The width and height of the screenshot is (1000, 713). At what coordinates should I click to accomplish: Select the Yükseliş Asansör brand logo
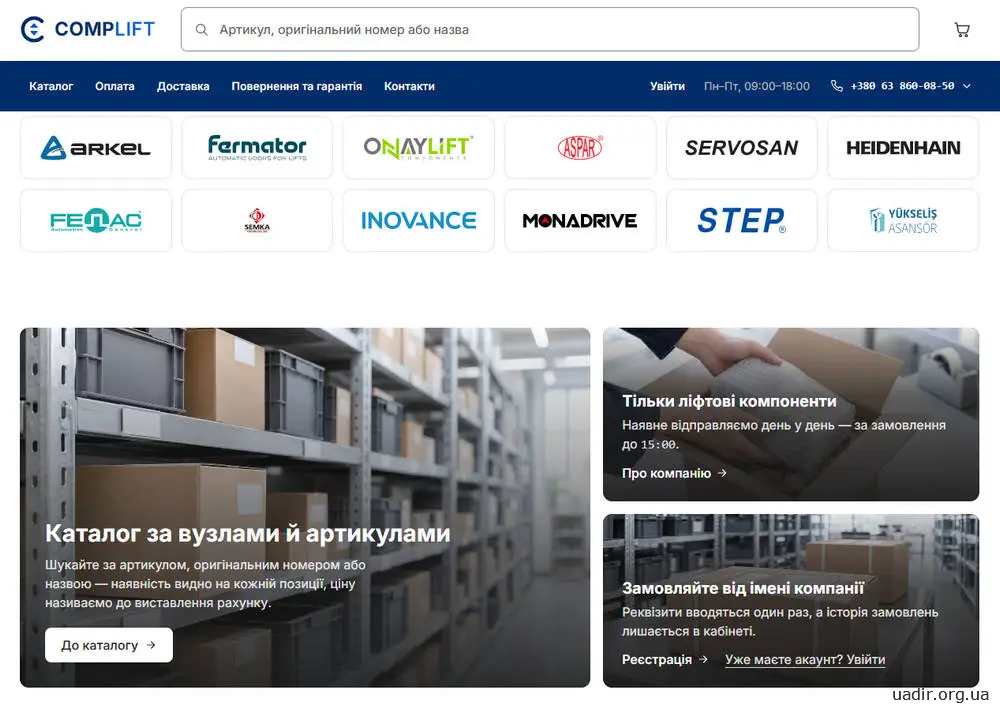[903, 220]
